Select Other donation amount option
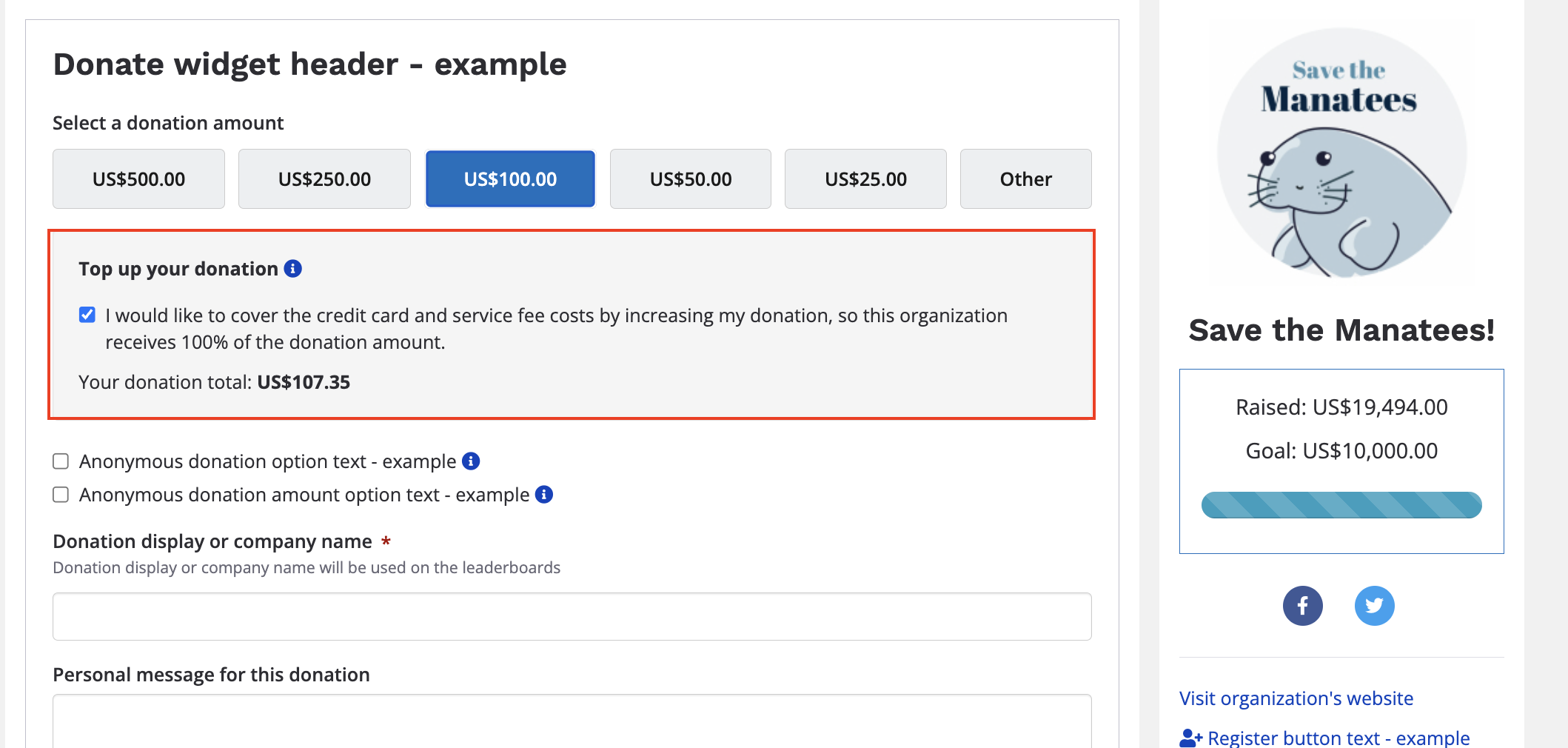The image size is (1568, 748). 1025,179
